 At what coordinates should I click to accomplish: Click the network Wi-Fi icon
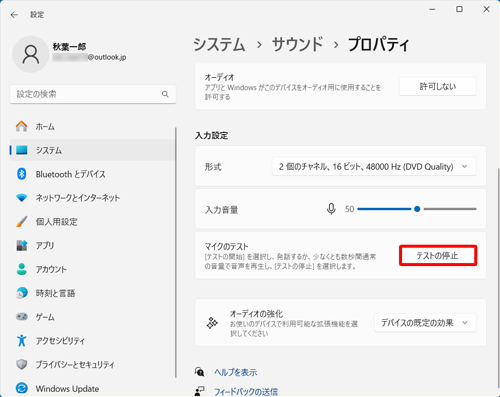click(22, 198)
